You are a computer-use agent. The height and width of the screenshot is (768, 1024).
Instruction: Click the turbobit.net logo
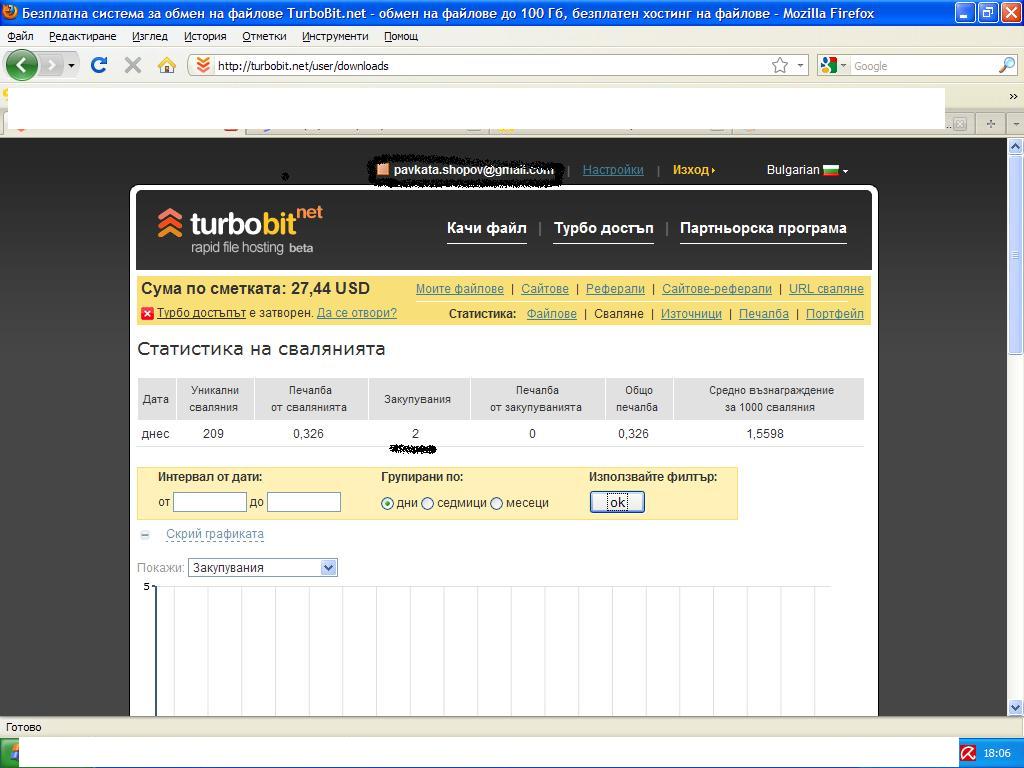[x=240, y=230]
